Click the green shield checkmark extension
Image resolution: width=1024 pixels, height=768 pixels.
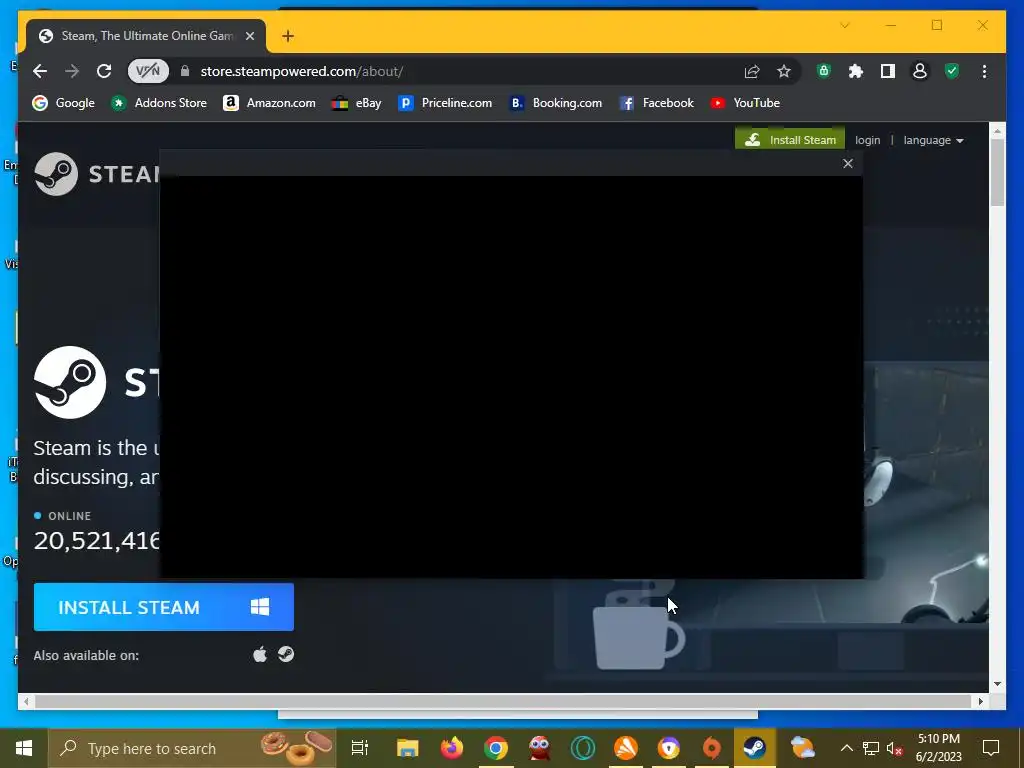click(x=952, y=71)
